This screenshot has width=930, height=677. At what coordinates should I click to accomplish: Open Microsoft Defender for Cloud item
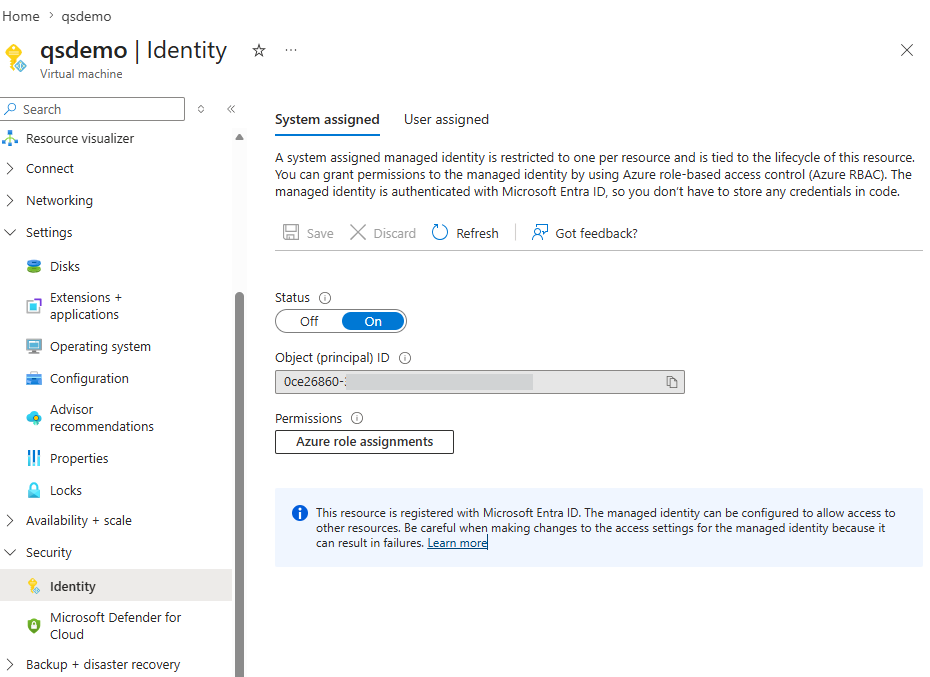116,625
